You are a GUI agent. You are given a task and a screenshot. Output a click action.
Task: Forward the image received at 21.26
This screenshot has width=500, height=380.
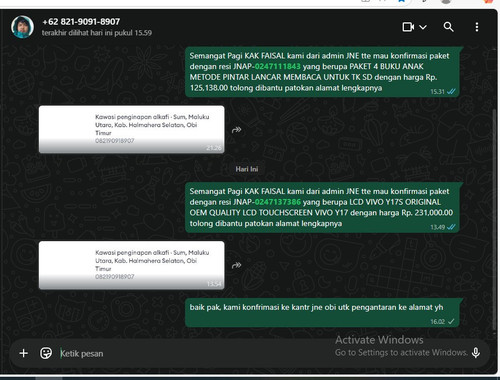[x=236, y=130]
